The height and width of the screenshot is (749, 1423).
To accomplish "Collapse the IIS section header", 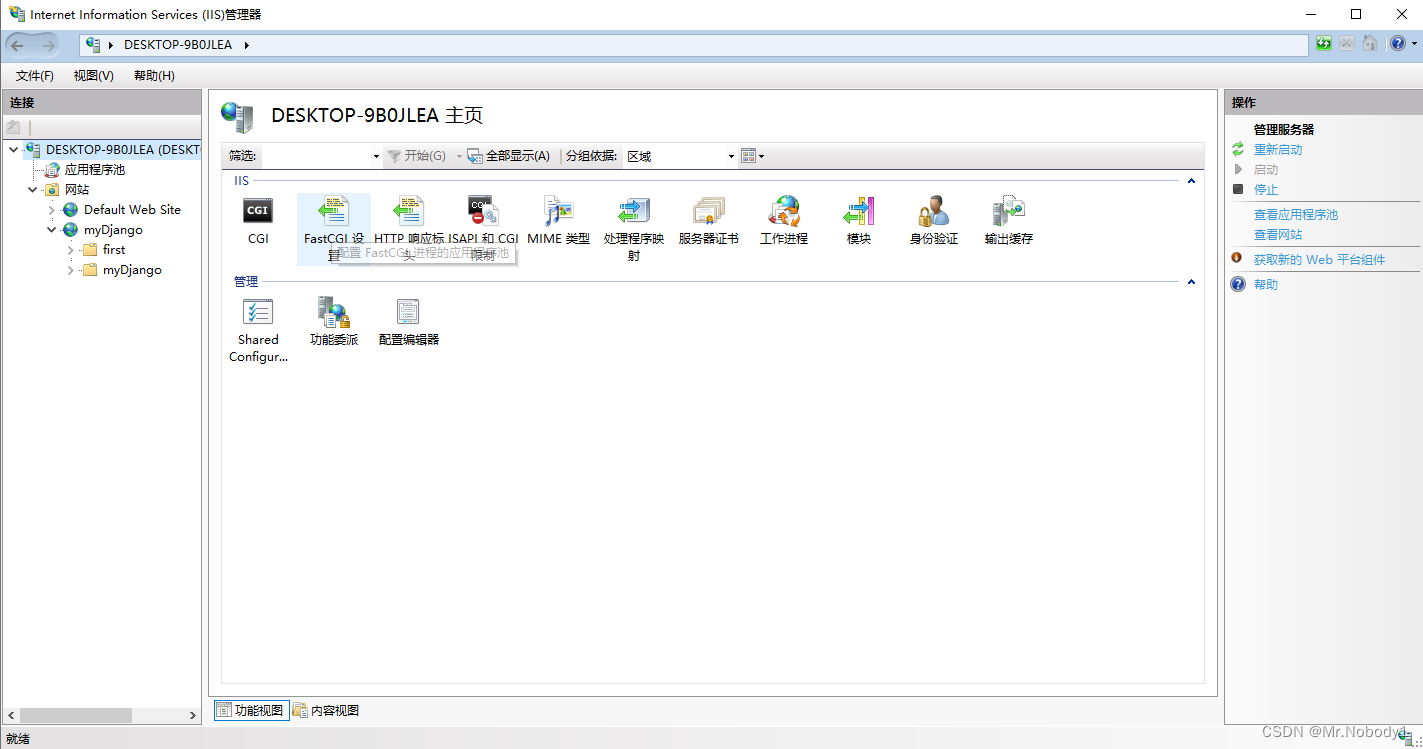I will tap(1190, 180).
